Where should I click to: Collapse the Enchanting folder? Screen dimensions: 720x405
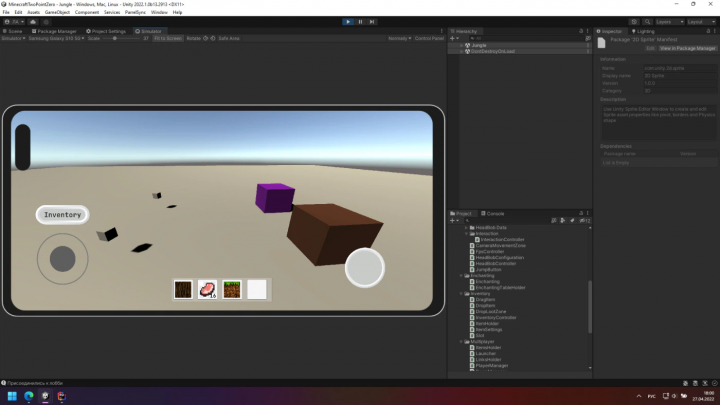[461, 276]
